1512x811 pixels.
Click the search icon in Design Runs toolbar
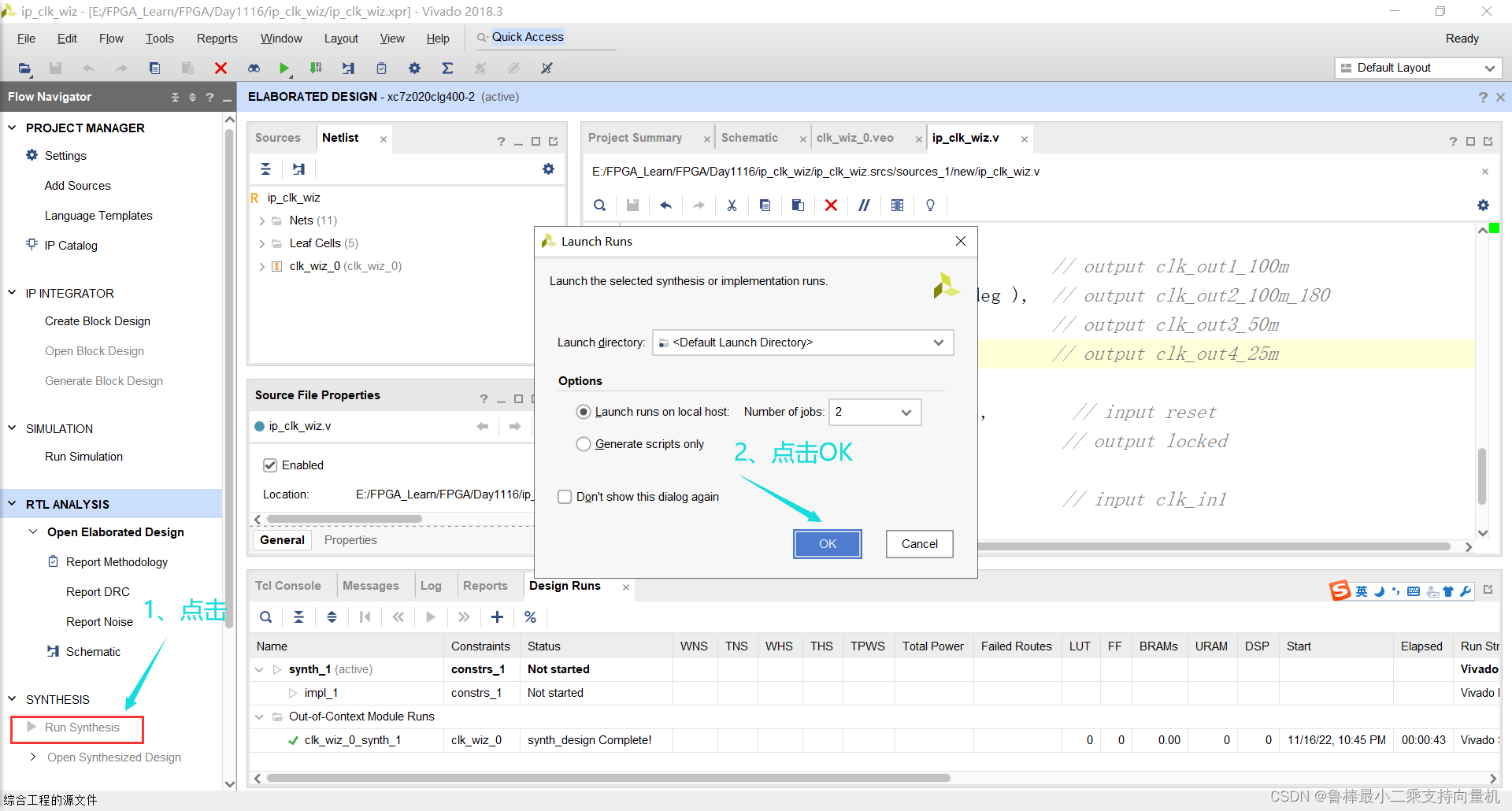point(266,617)
